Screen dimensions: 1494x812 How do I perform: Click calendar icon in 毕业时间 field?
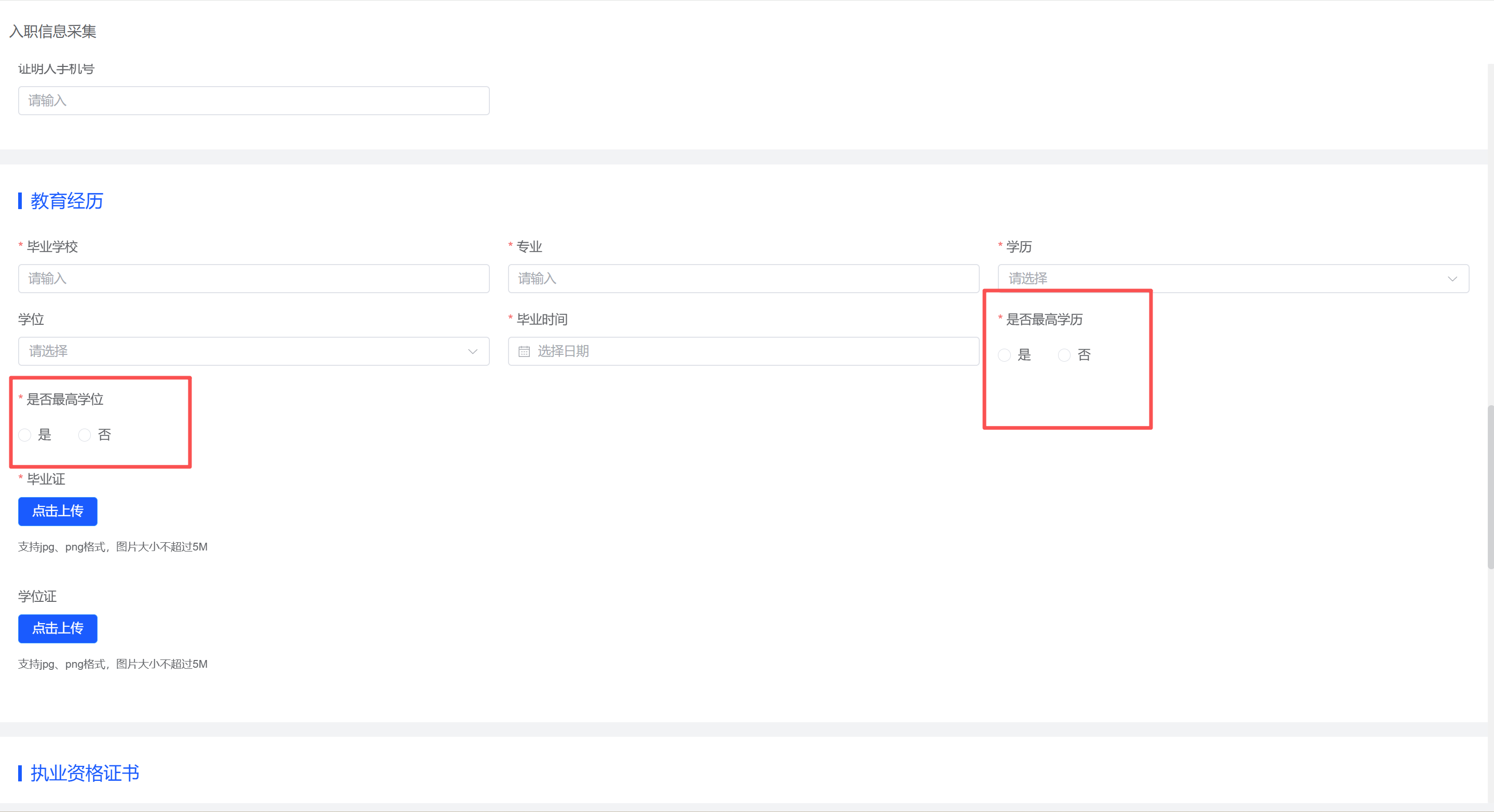pyautogui.click(x=524, y=351)
